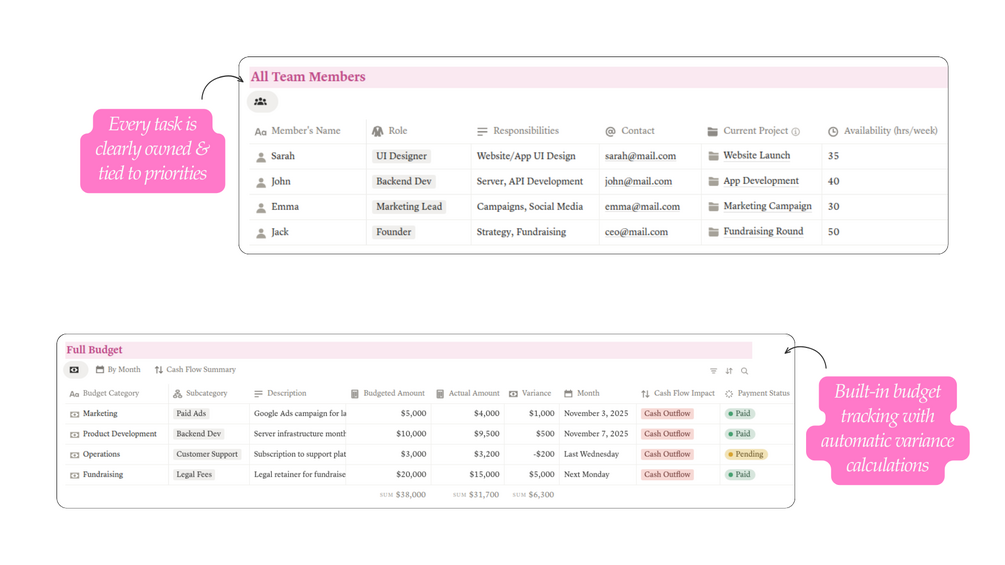Click the Full Budget heading
Viewport: 1005px width, 565px height.
pyautogui.click(x=94, y=350)
